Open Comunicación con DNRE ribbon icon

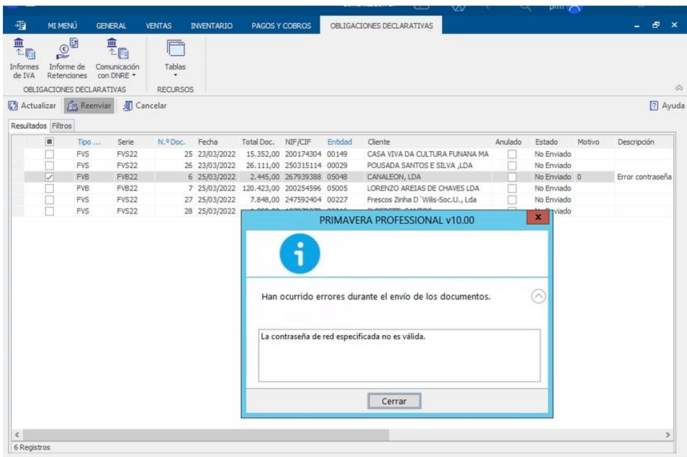tap(116, 50)
